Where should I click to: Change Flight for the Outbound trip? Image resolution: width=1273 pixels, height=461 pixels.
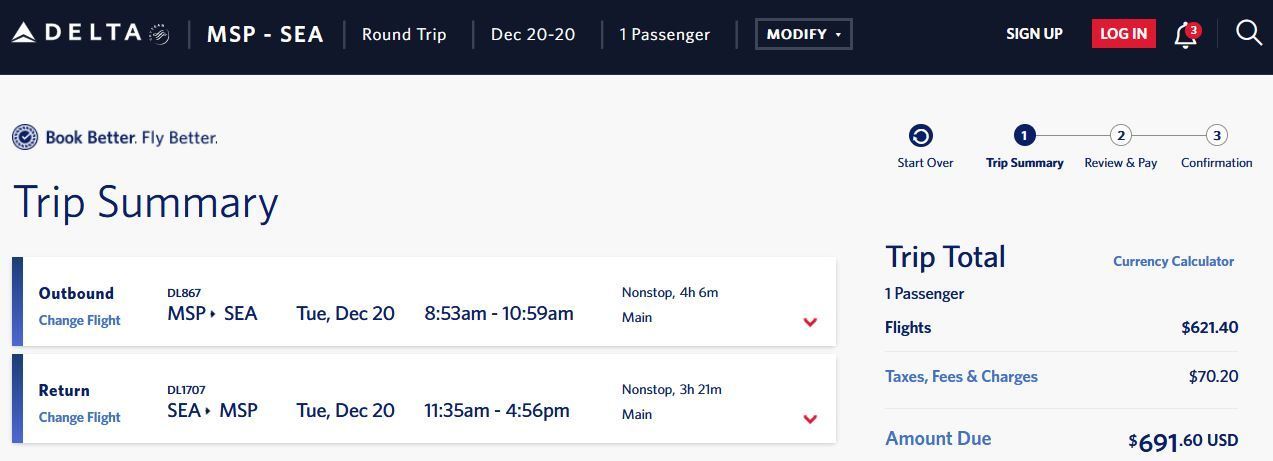[x=79, y=320]
